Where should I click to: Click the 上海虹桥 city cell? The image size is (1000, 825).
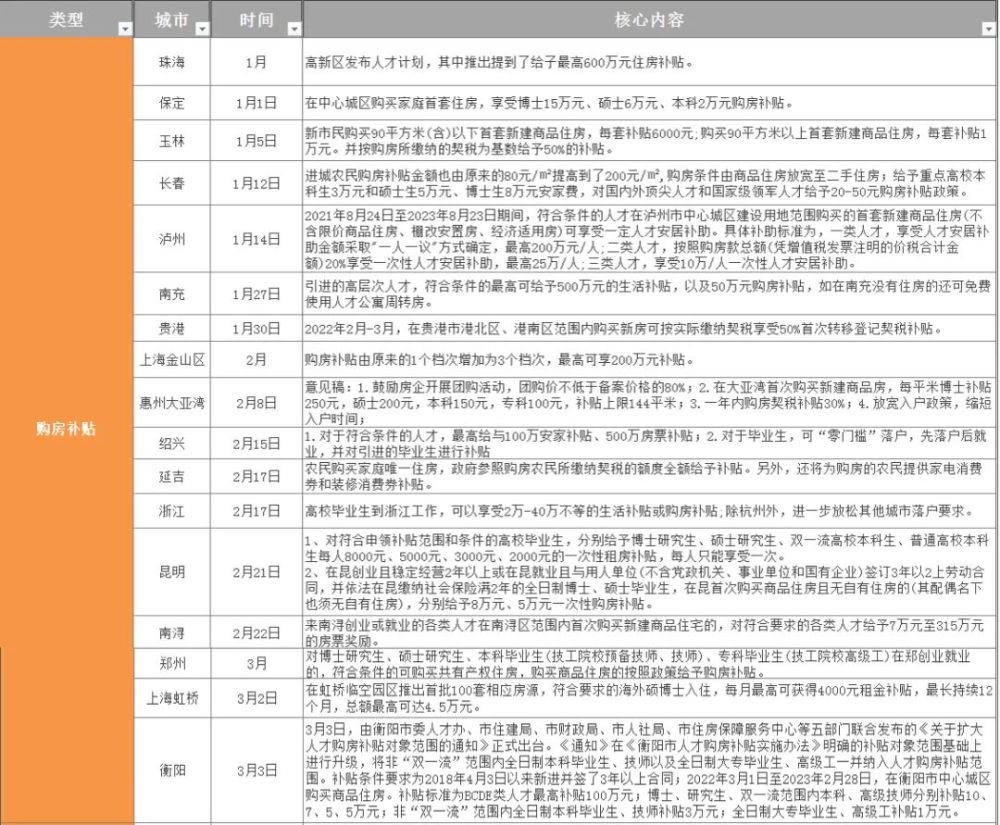(172, 698)
